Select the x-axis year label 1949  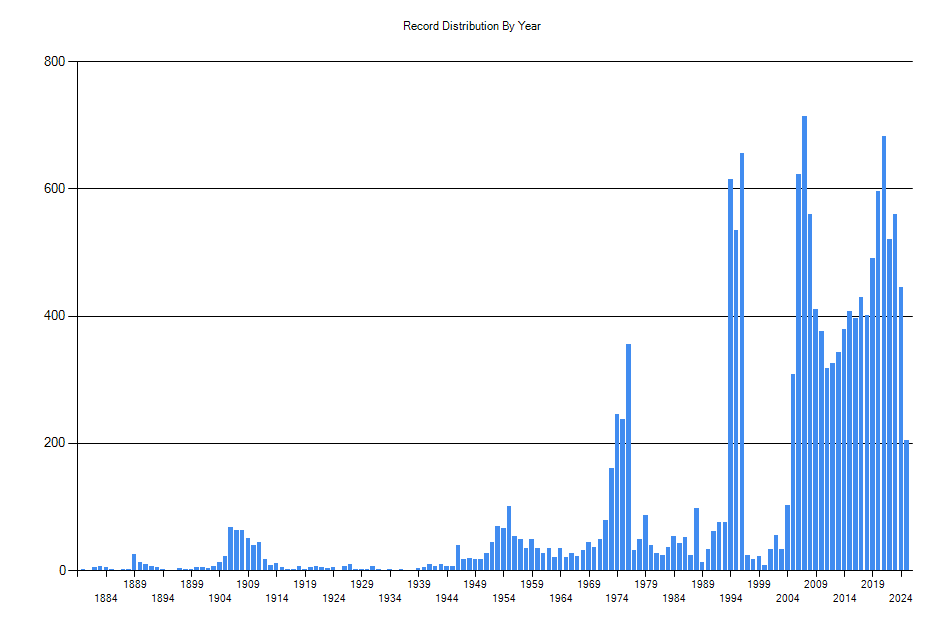click(475, 584)
